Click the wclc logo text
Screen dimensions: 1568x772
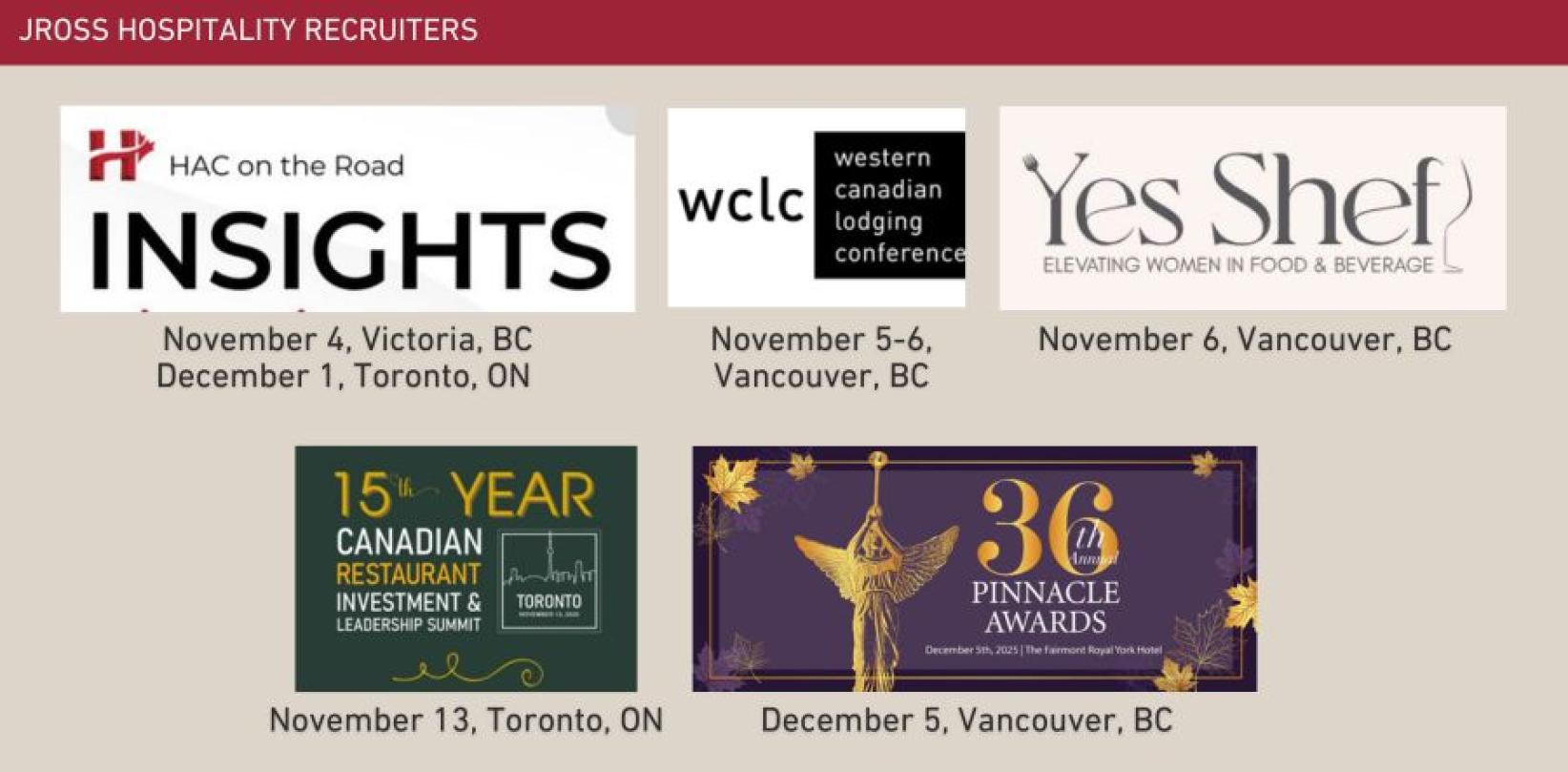pyautogui.click(x=740, y=202)
